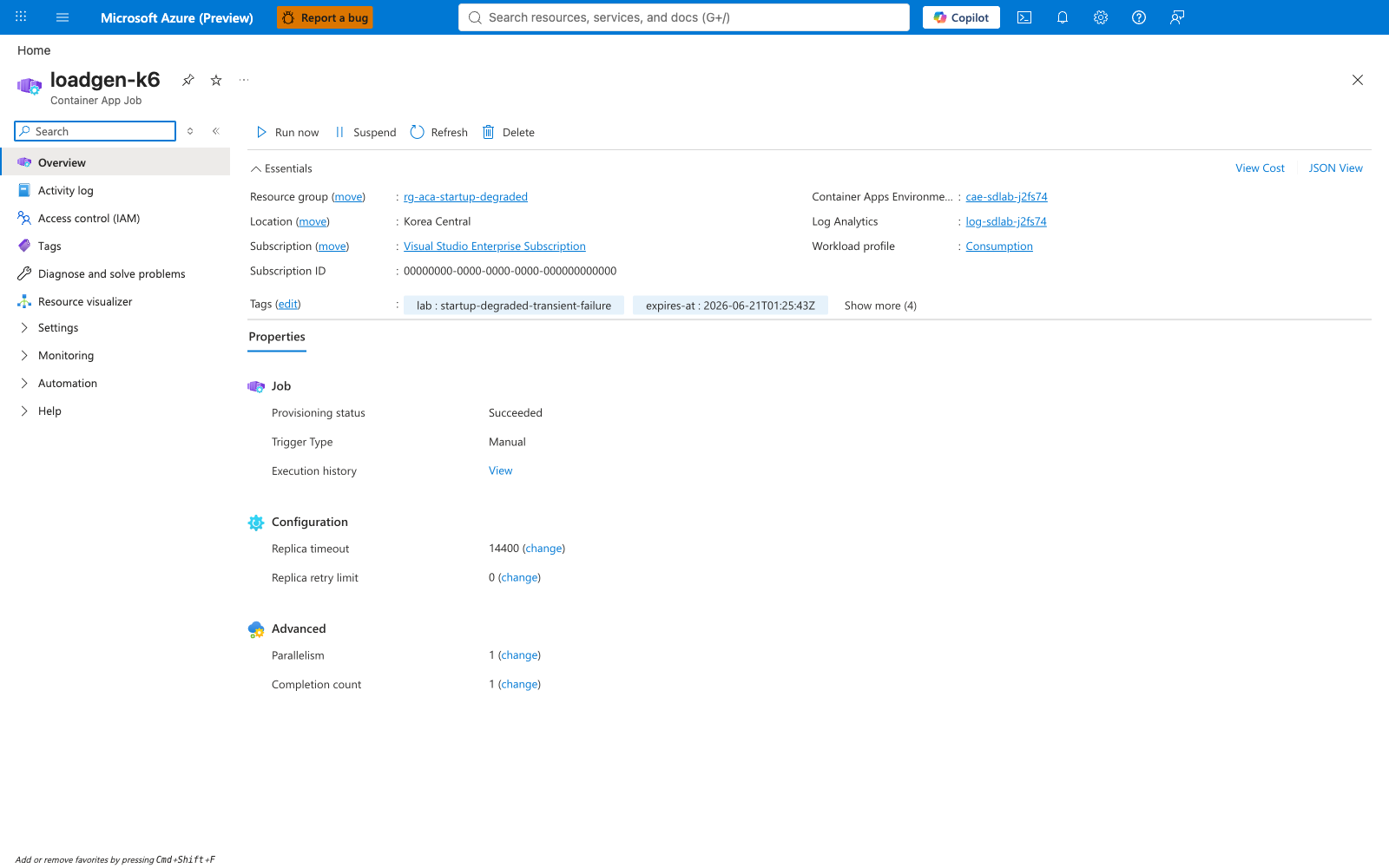This screenshot has width=1389, height=868.
Task: Open the help question mark icon
Action: click(x=1139, y=17)
